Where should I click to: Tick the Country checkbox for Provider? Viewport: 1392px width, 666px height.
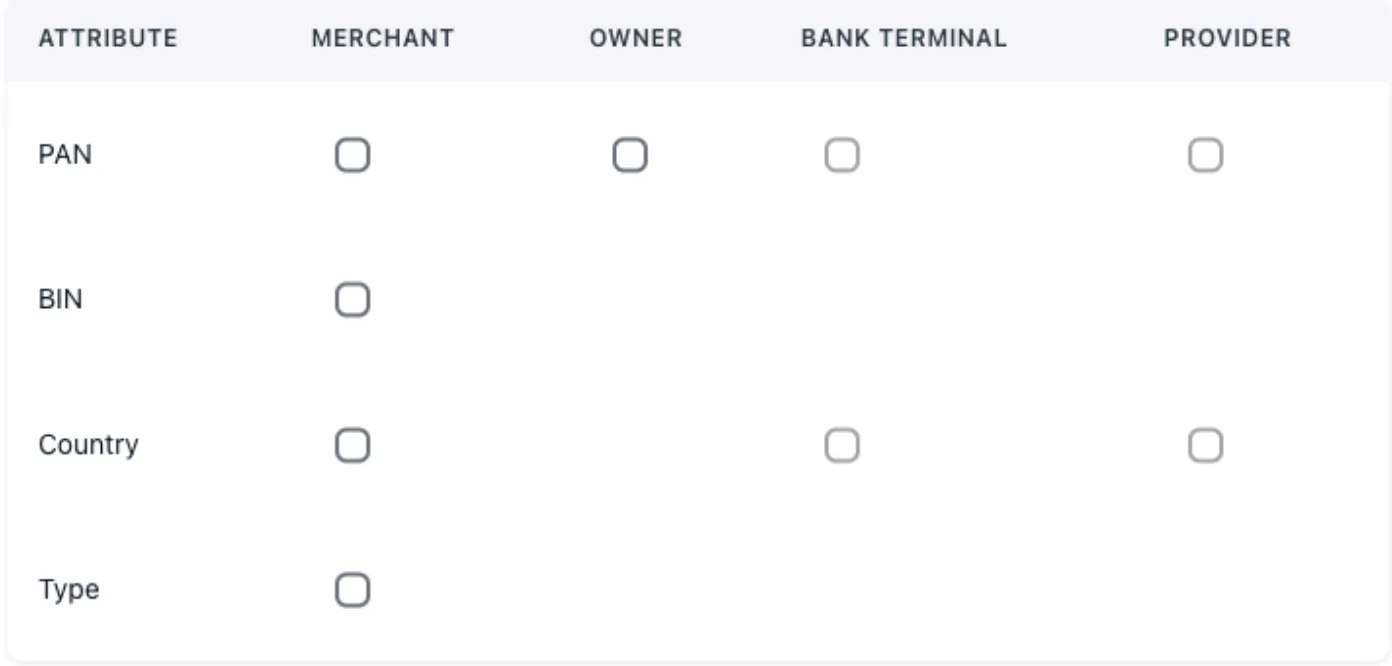coord(1205,445)
